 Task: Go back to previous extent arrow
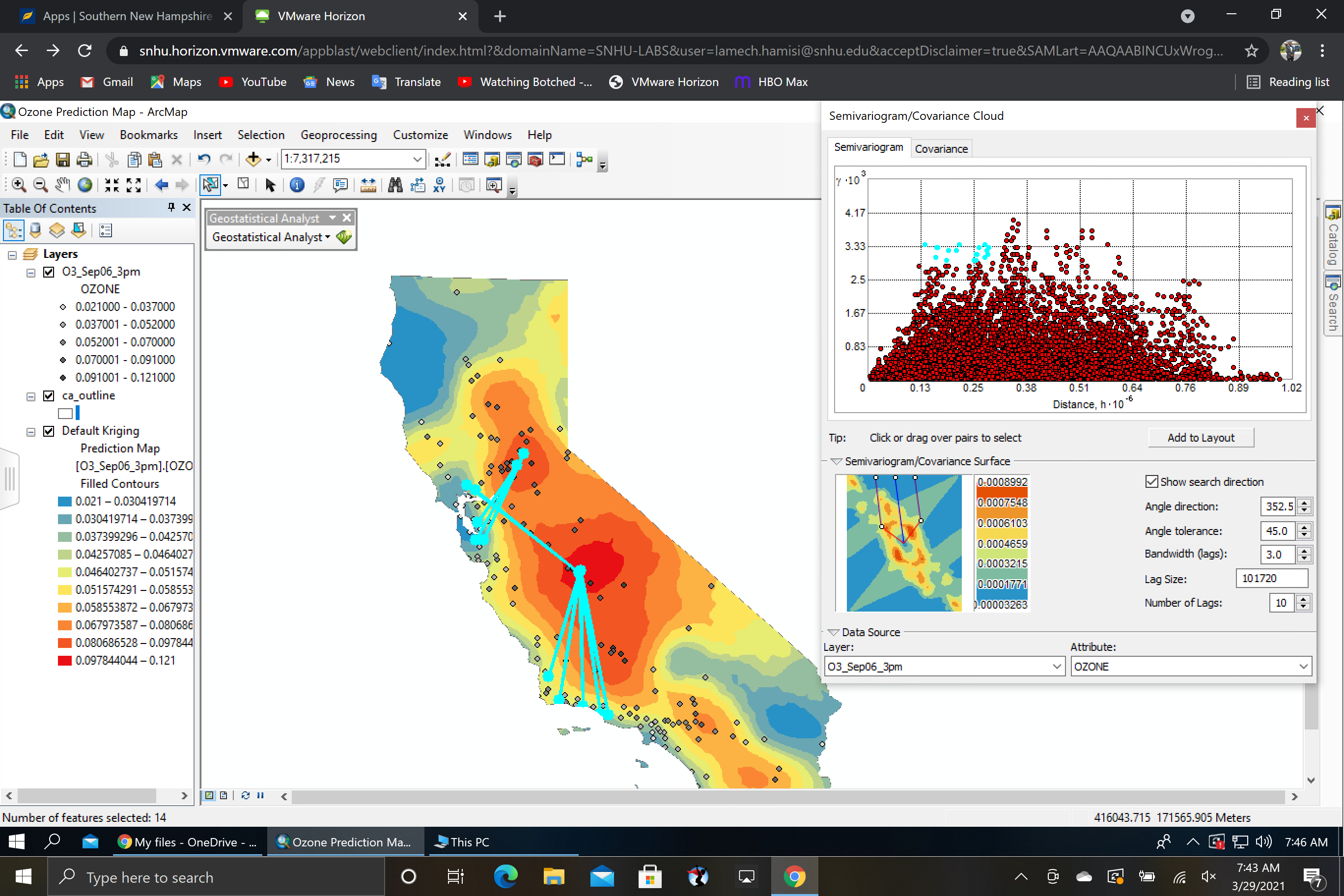point(162,185)
